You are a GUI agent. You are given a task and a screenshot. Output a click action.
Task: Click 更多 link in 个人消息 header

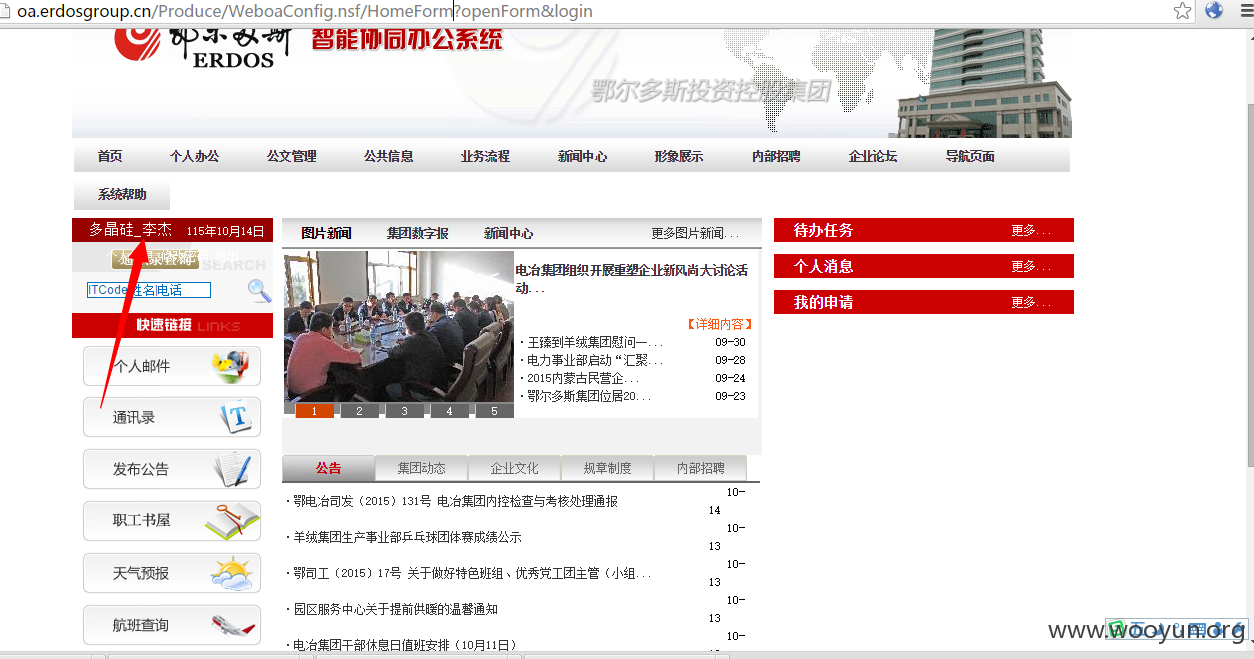(x=1031, y=266)
